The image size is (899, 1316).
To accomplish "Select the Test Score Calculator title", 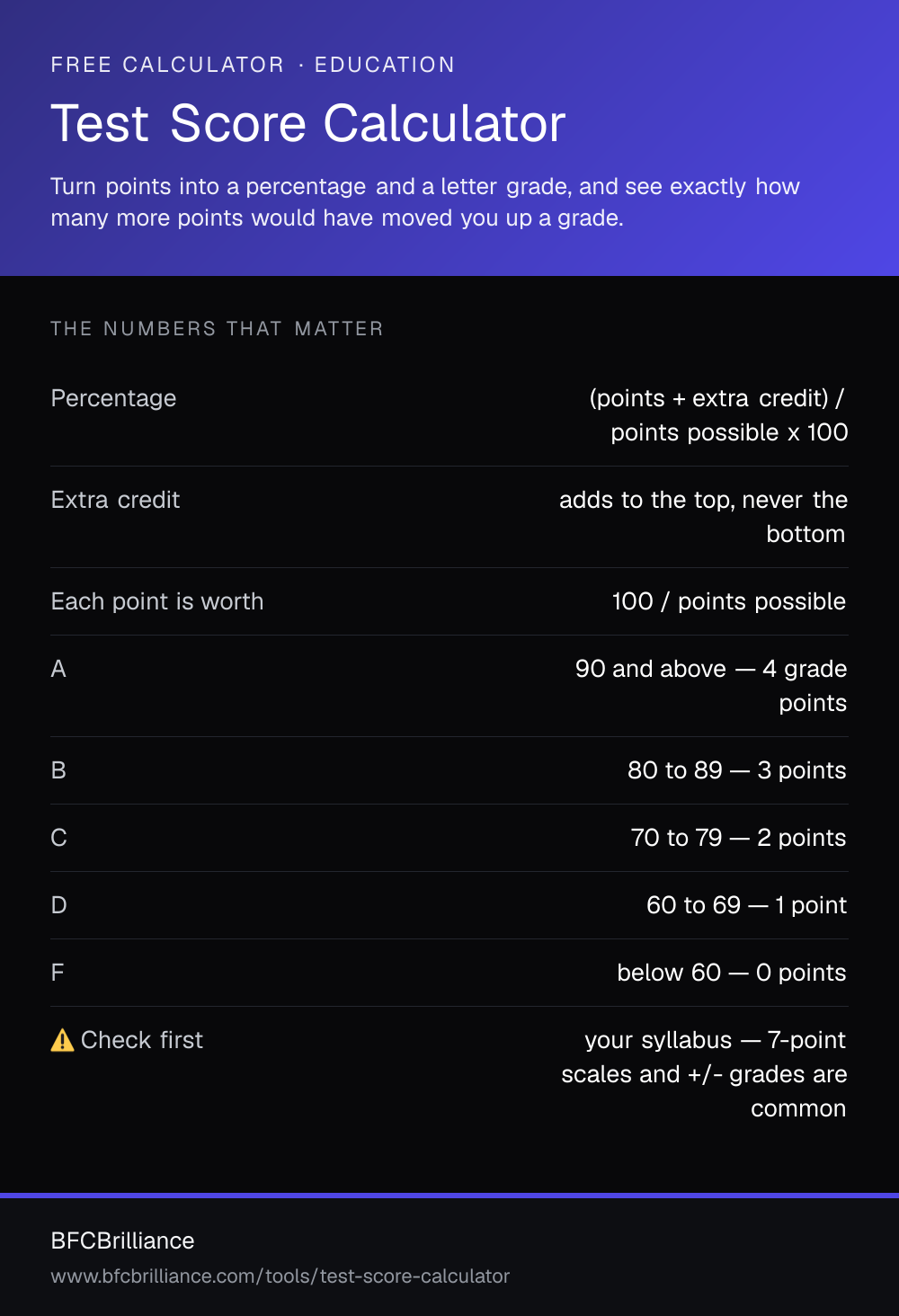I will (x=308, y=123).
